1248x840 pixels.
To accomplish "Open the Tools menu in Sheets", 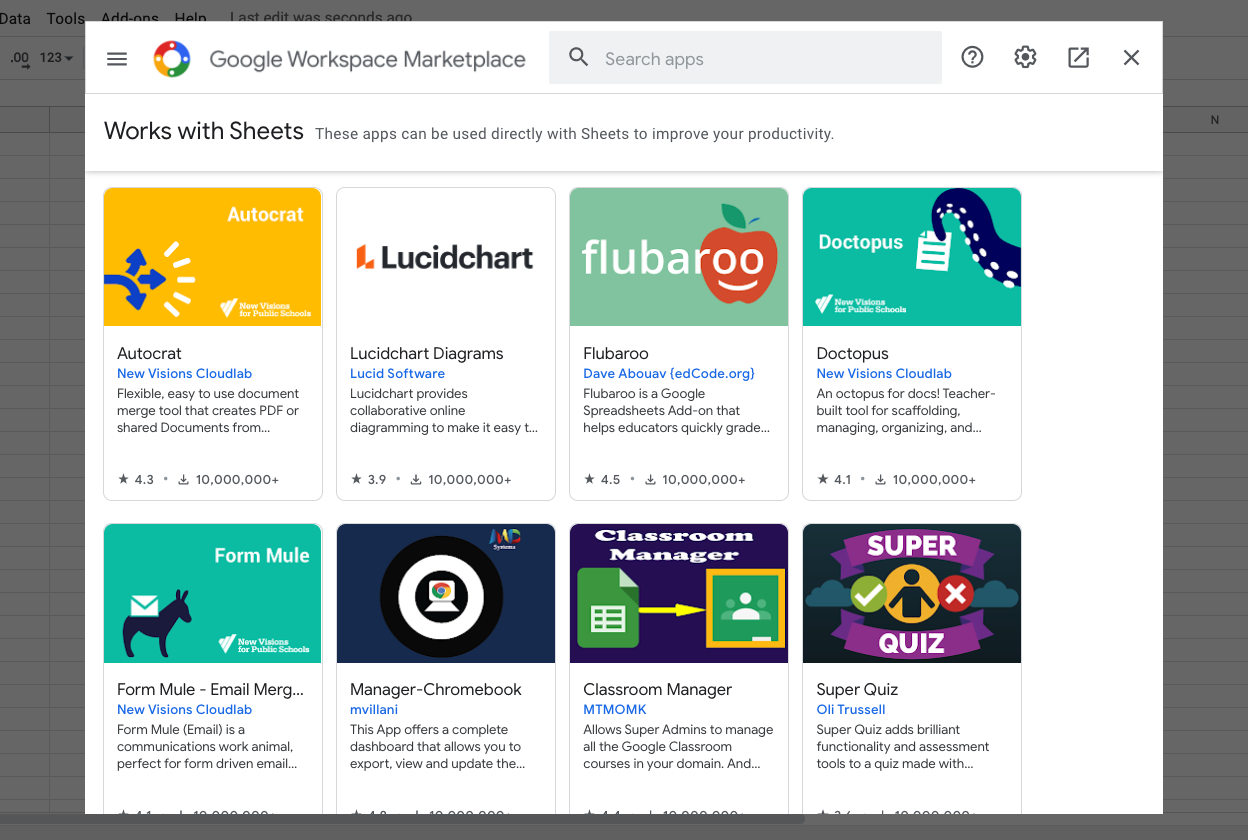I will (x=66, y=18).
